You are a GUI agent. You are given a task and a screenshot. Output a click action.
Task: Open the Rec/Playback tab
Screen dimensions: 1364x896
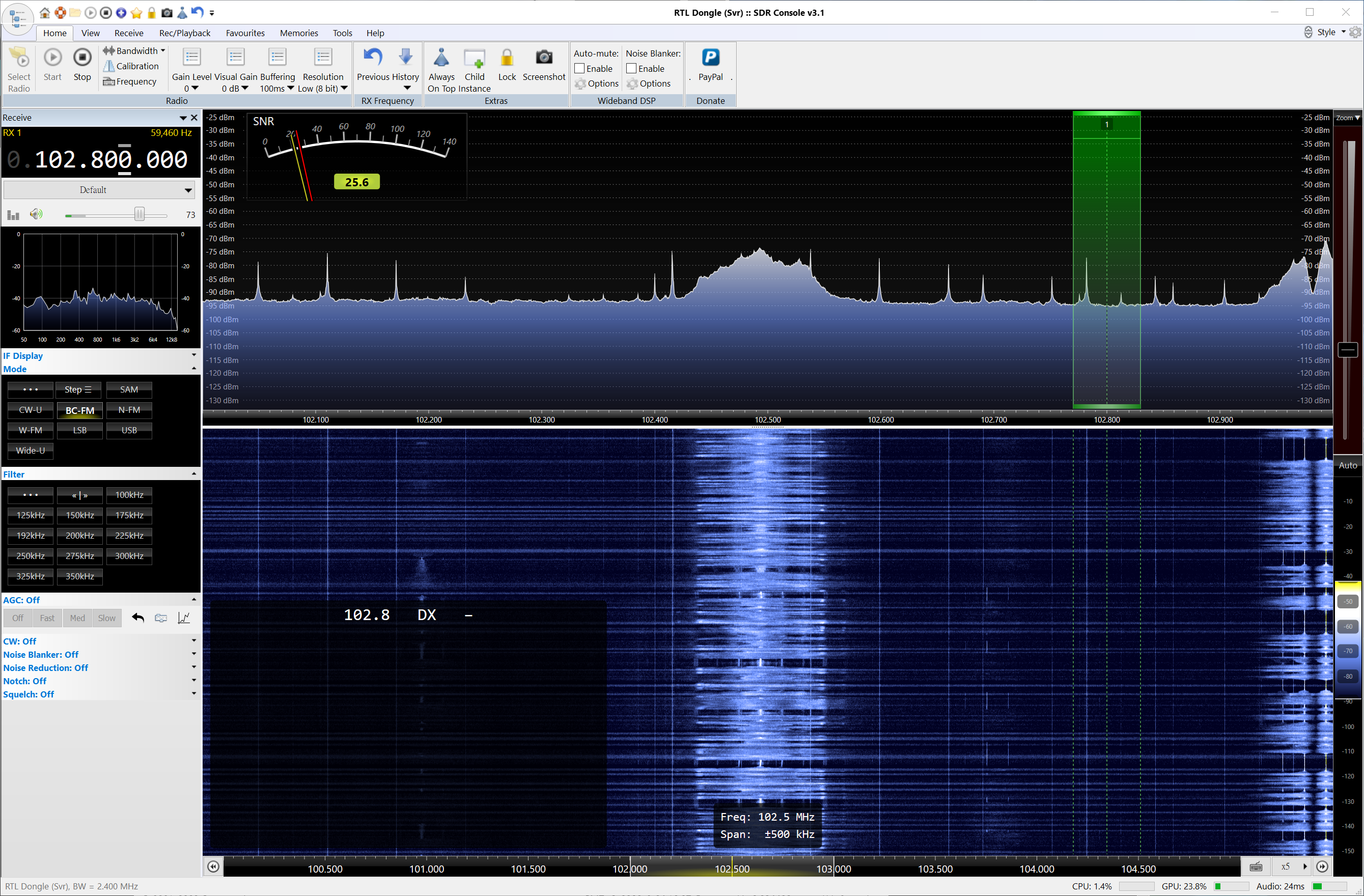(x=184, y=33)
